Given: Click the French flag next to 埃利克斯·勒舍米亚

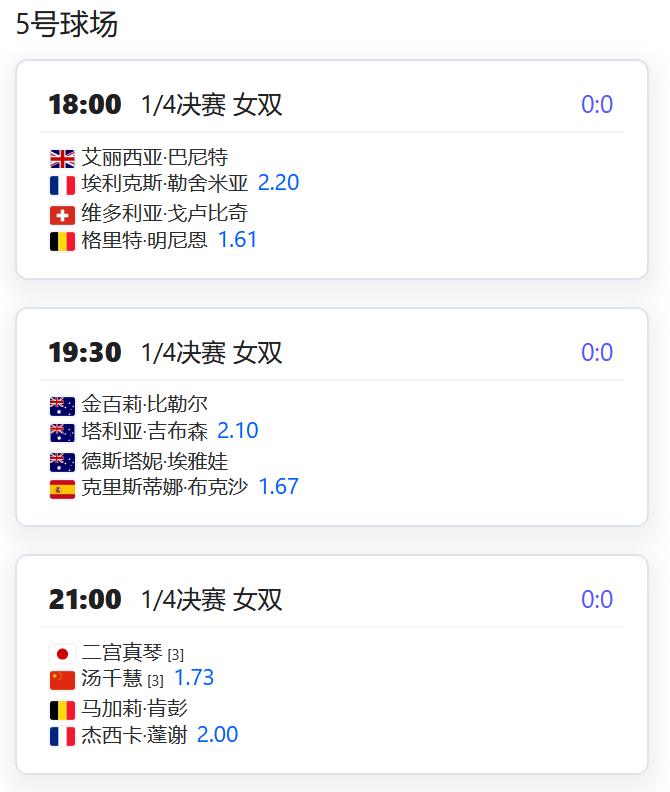Looking at the screenshot, I should (x=62, y=185).
